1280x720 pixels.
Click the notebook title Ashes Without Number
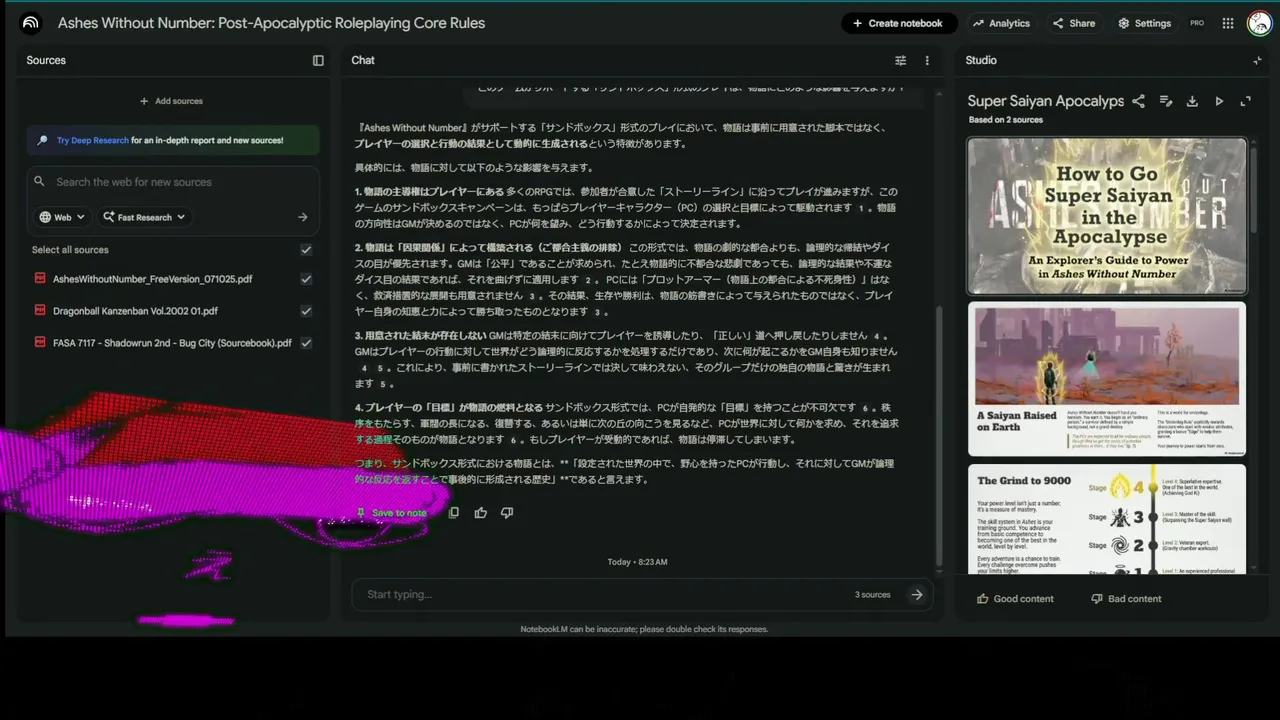tap(271, 23)
